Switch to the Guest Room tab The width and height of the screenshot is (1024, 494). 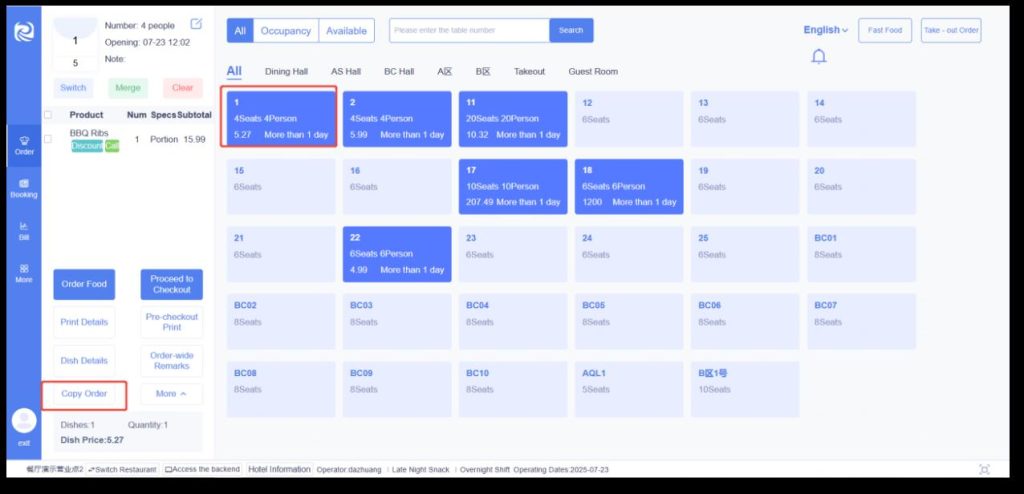pos(593,72)
